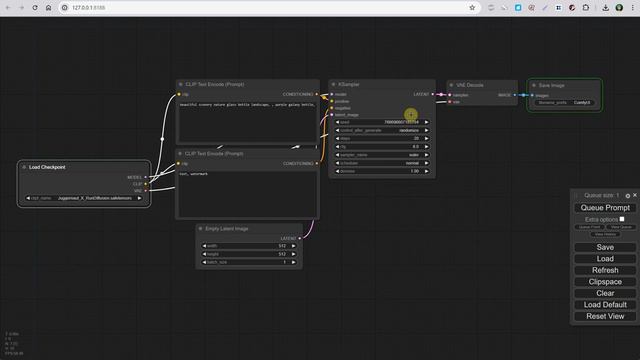This screenshot has width=640, height=360.
Task: Open the browser downloads icon
Action: [605, 8]
